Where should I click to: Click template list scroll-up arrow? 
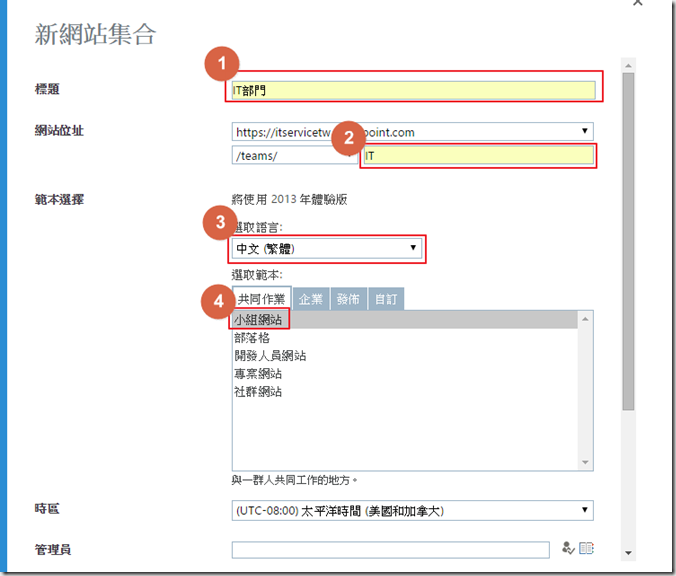586,318
